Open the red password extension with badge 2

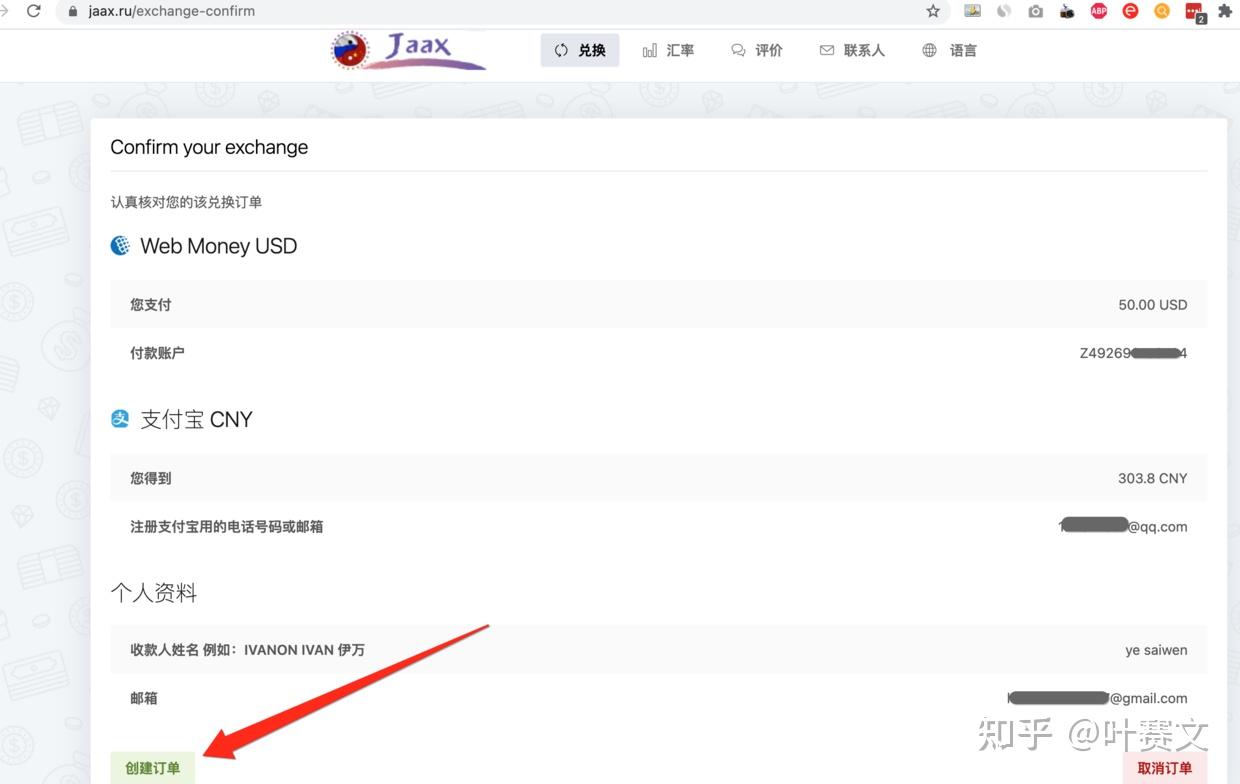pyautogui.click(x=1195, y=12)
